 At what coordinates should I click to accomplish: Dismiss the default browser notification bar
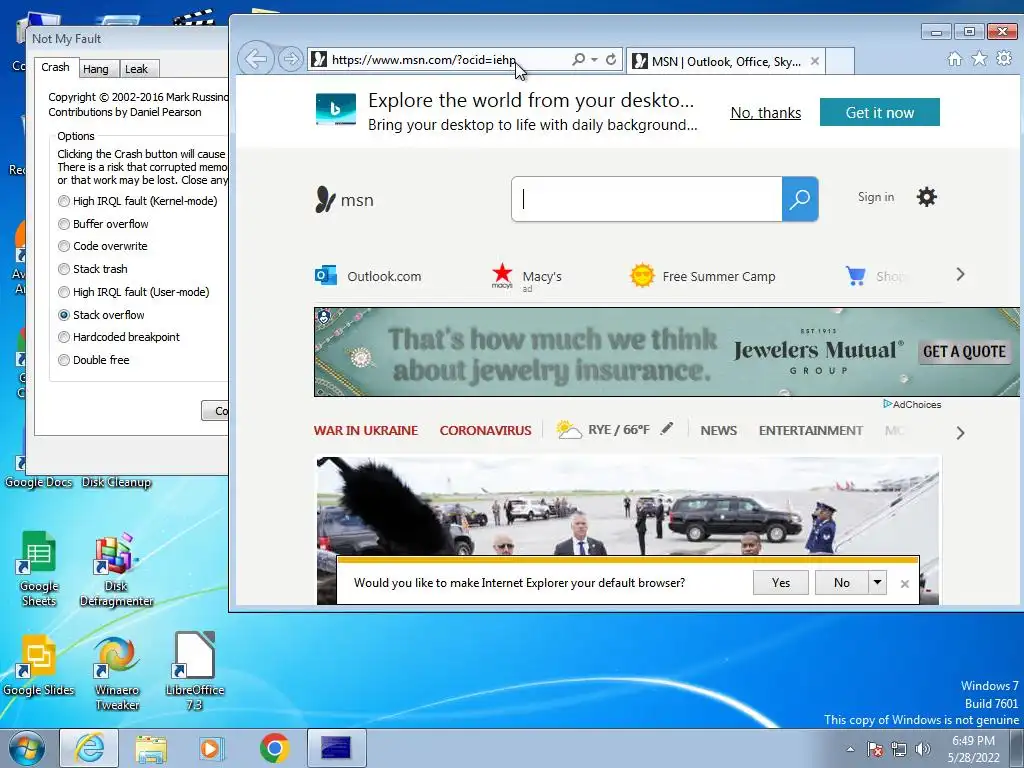pos(904,583)
